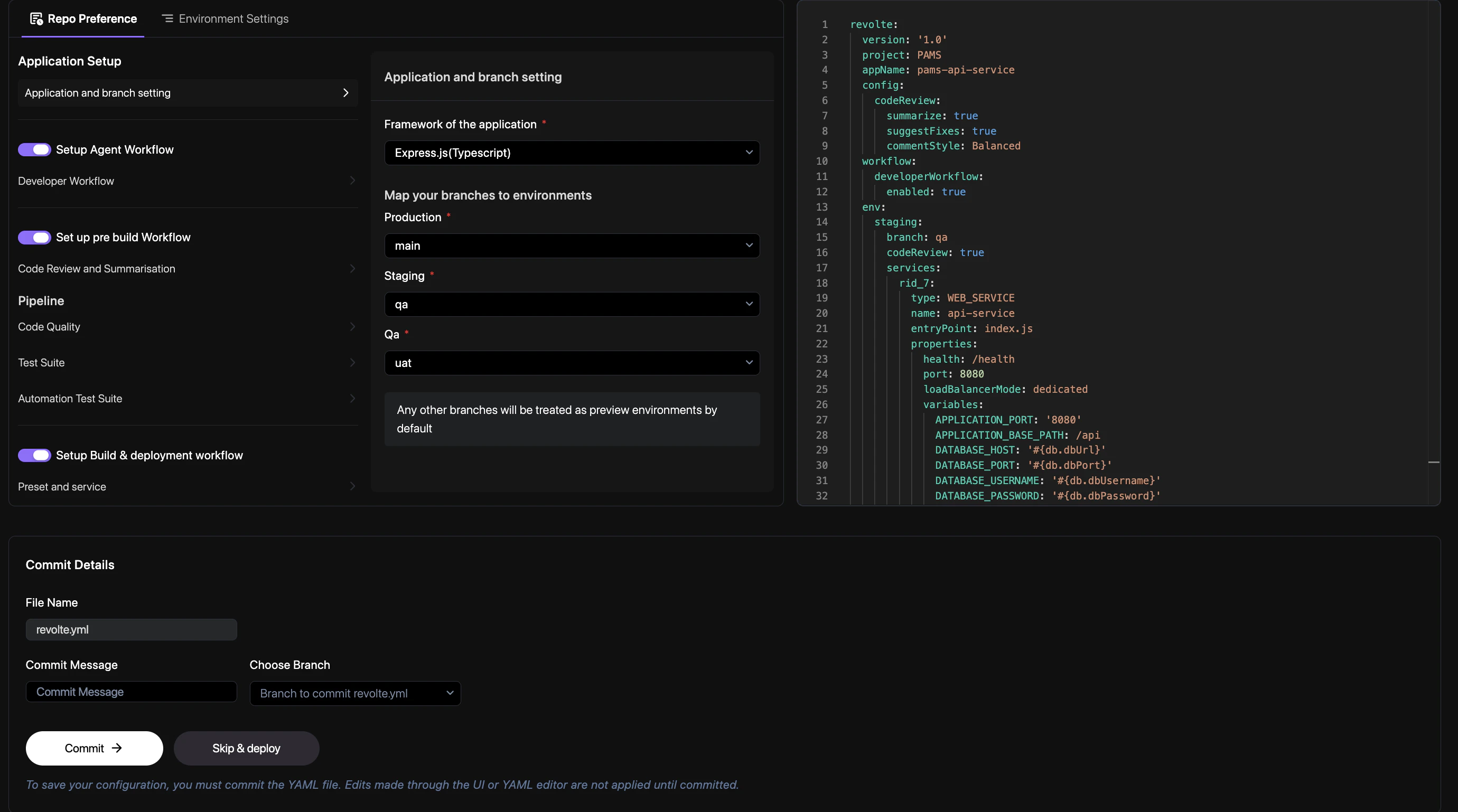The width and height of the screenshot is (1458, 812).
Task: Click YAML line 24 'port: 8080'
Action: [953, 374]
